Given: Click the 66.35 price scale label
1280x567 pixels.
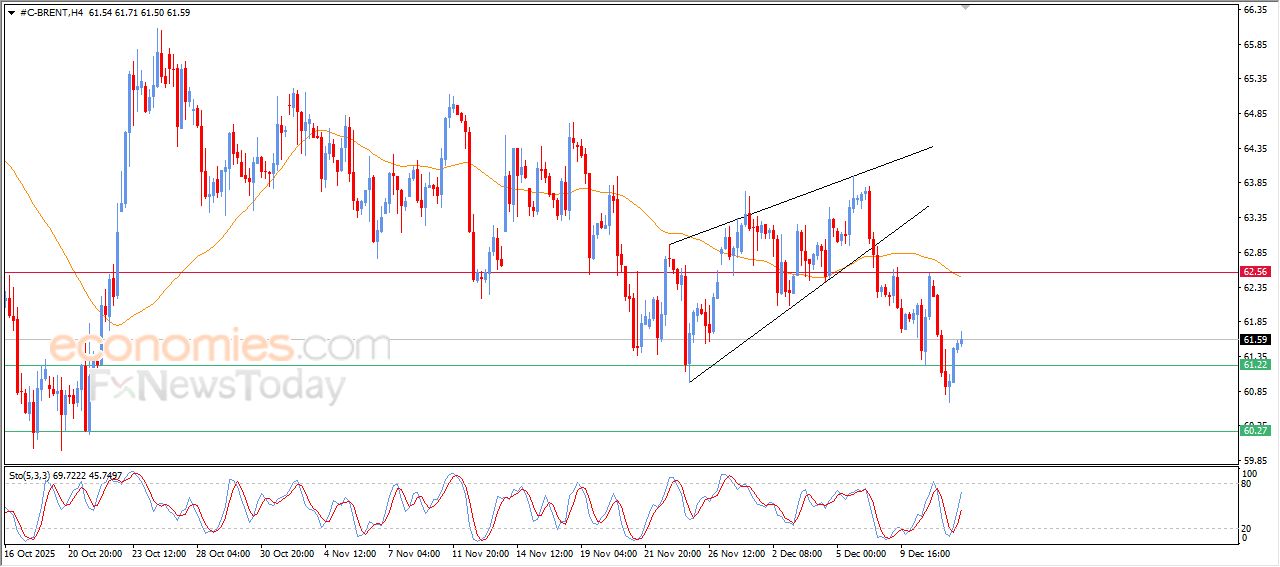Looking at the screenshot, I should pyautogui.click(x=1254, y=10).
